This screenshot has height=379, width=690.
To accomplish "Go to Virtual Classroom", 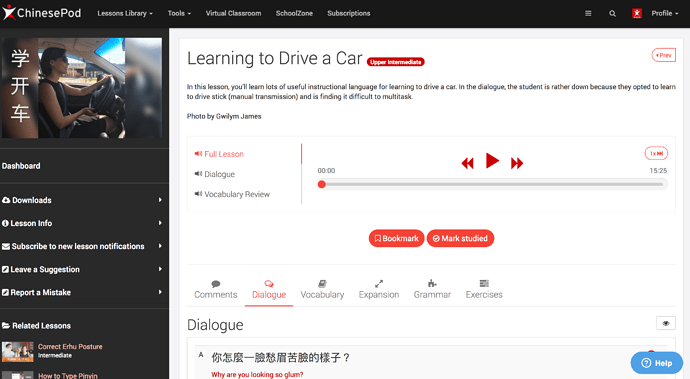I will tap(233, 13).
